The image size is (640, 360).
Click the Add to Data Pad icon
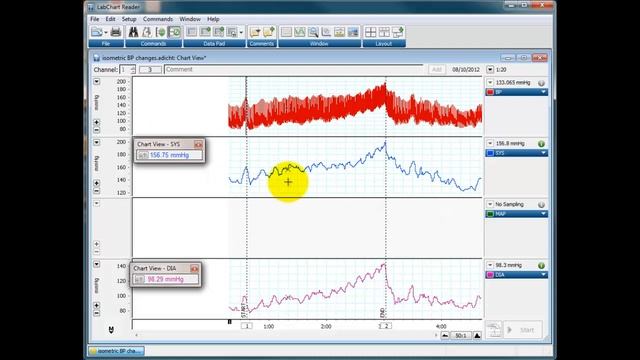click(x=205, y=32)
